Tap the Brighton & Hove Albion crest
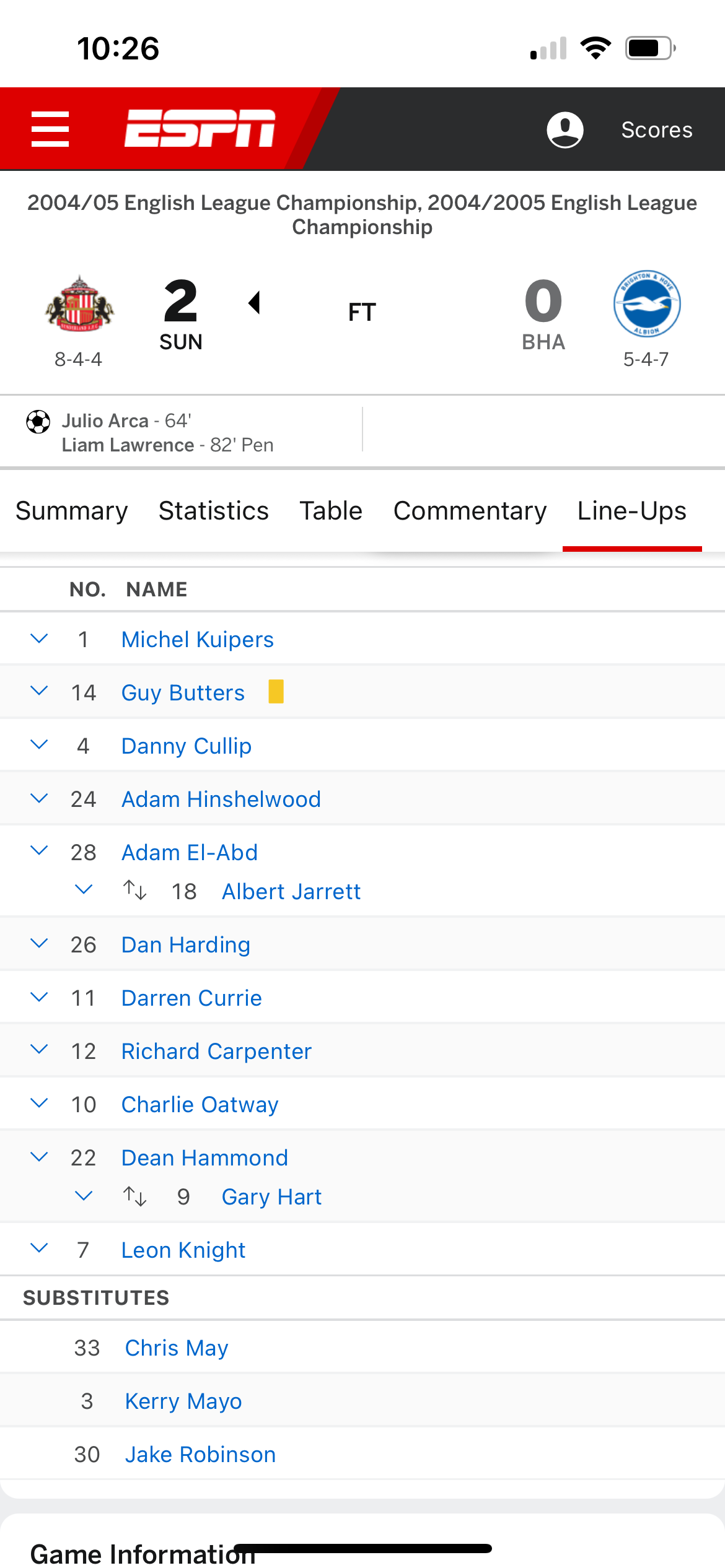 pos(647,303)
